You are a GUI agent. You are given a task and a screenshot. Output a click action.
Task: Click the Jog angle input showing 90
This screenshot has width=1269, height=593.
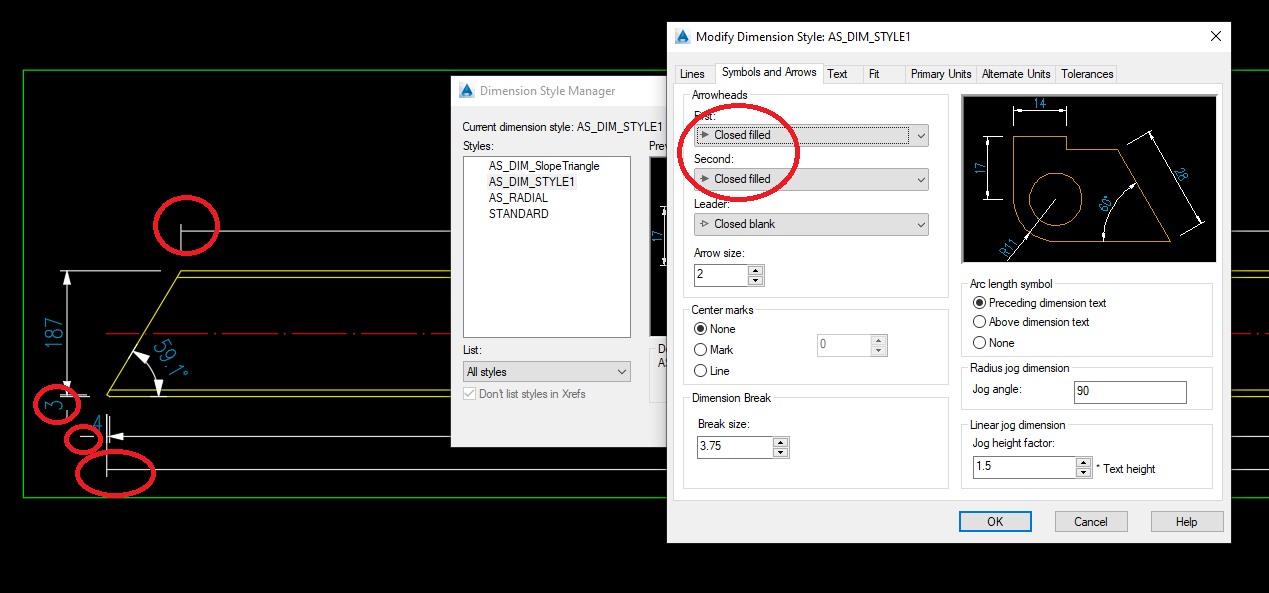1130,392
